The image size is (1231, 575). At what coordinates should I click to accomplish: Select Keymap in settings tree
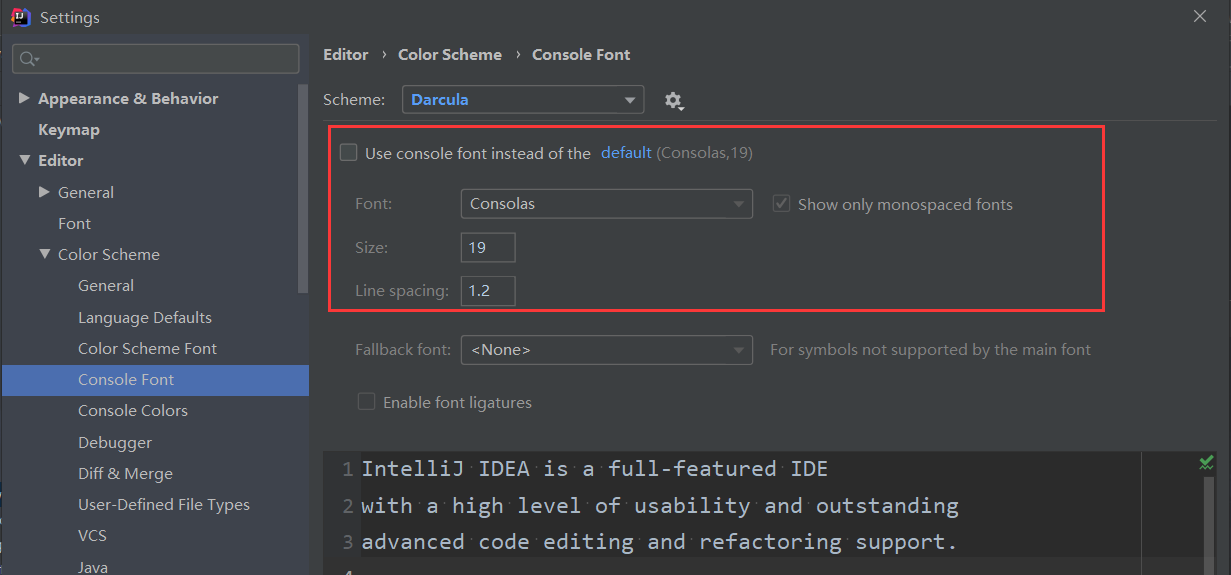[69, 129]
